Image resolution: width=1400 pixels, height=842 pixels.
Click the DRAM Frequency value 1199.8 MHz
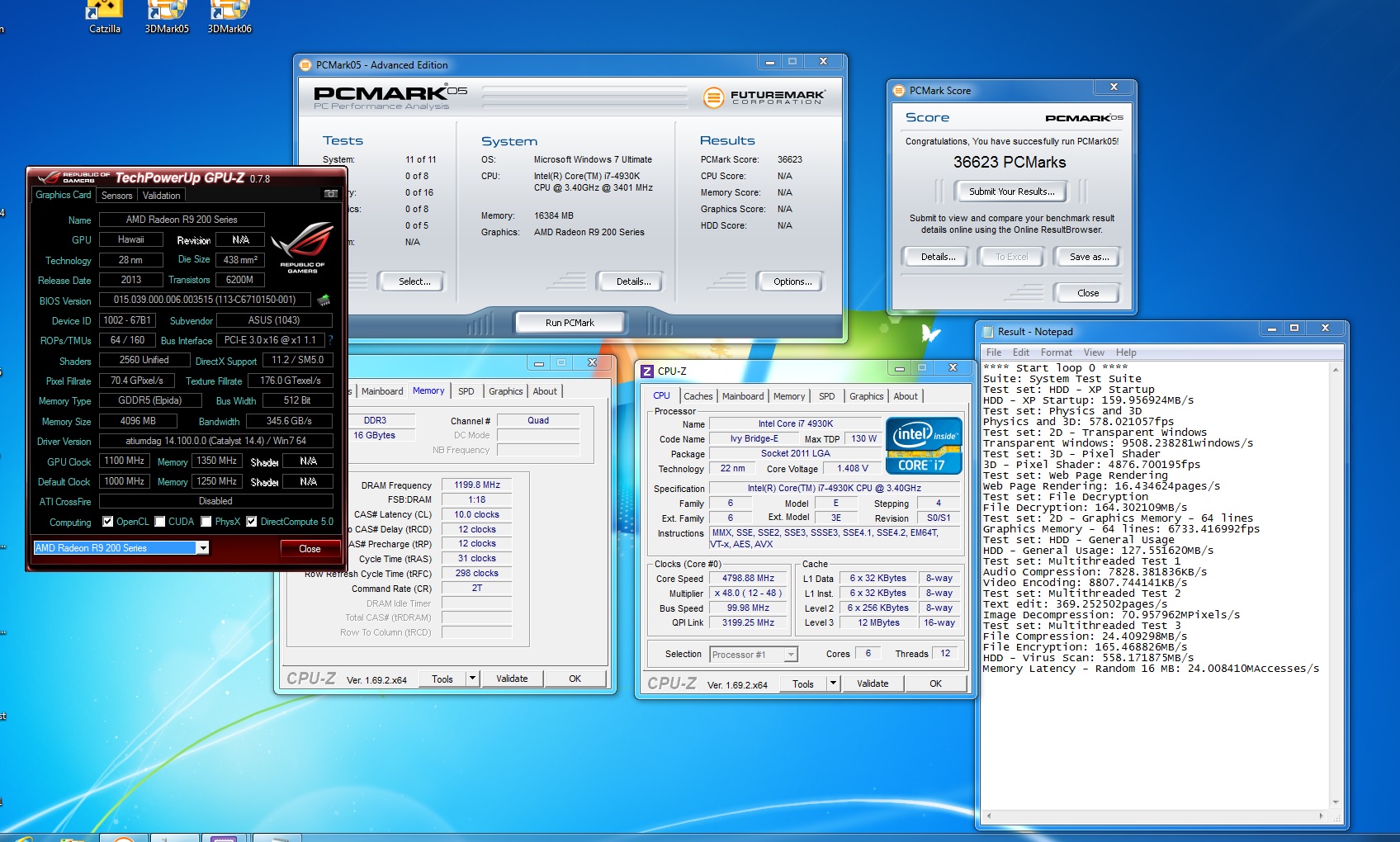click(x=477, y=485)
